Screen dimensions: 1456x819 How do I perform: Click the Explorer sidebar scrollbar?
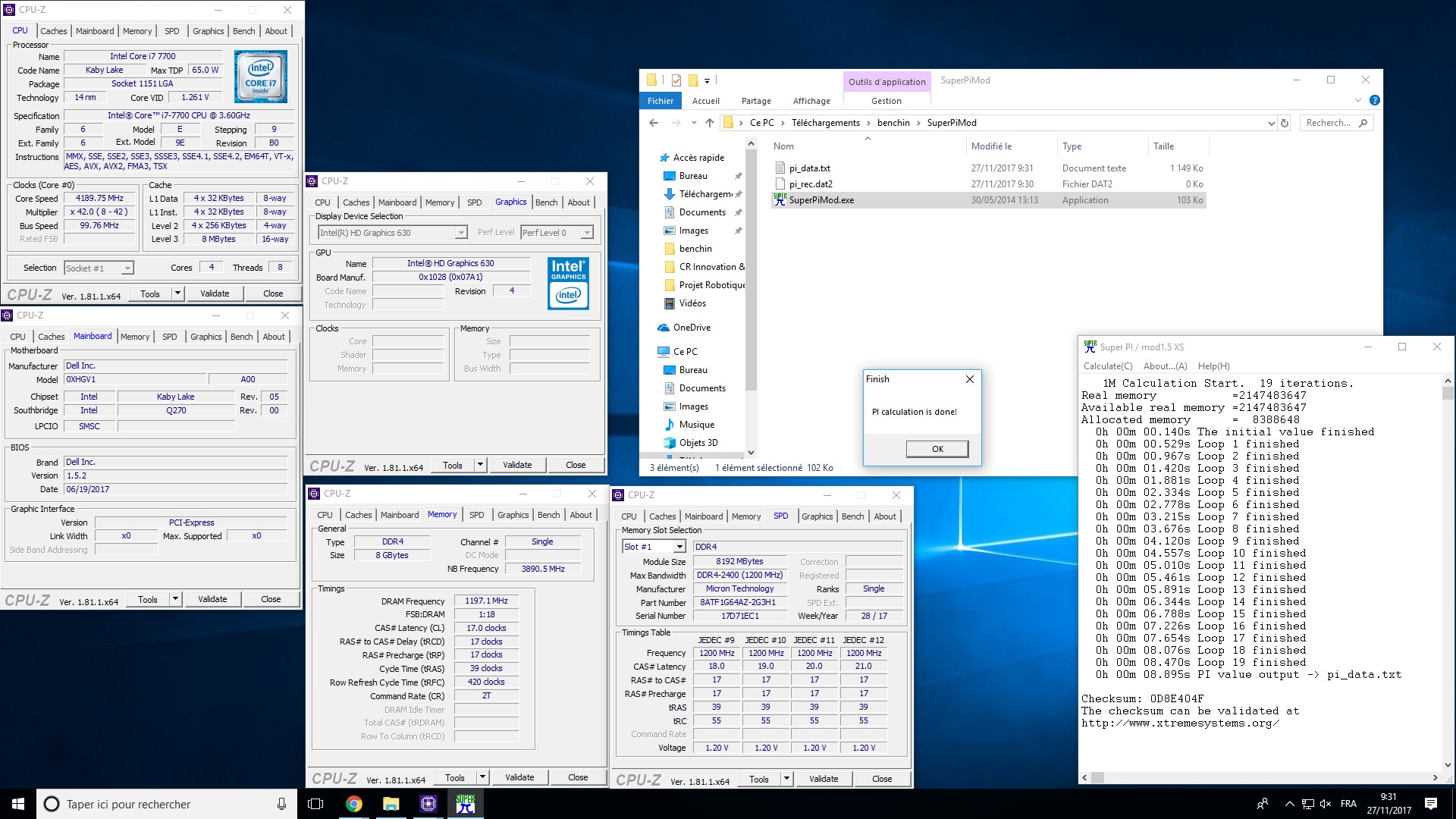point(751,297)
